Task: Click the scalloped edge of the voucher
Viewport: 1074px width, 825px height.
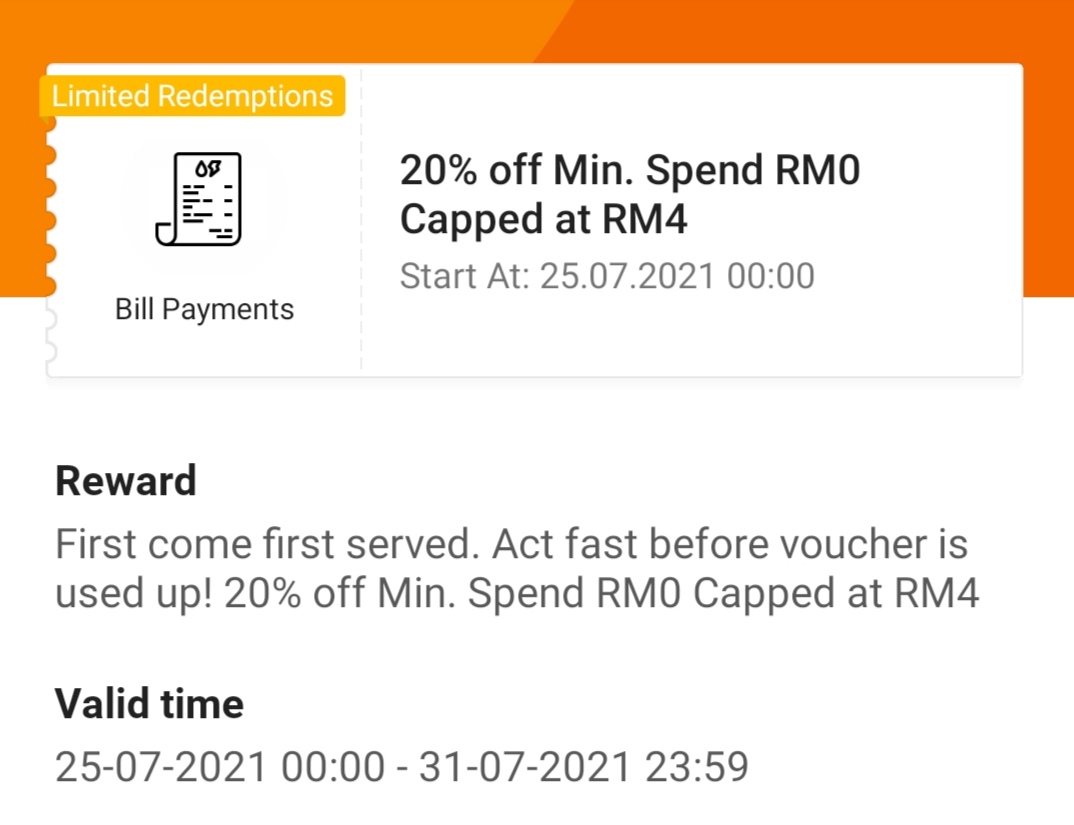Action: pyautogui.click(x=50, y=220)
